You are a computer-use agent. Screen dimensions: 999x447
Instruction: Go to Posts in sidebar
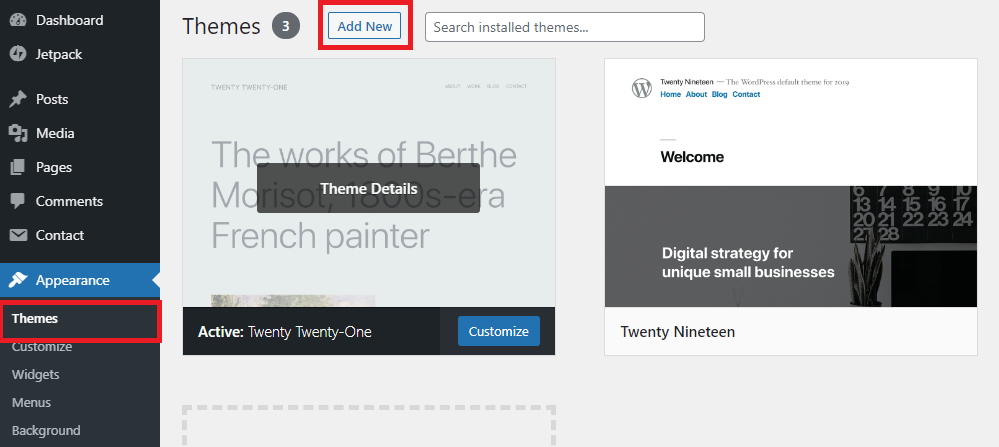80,99
